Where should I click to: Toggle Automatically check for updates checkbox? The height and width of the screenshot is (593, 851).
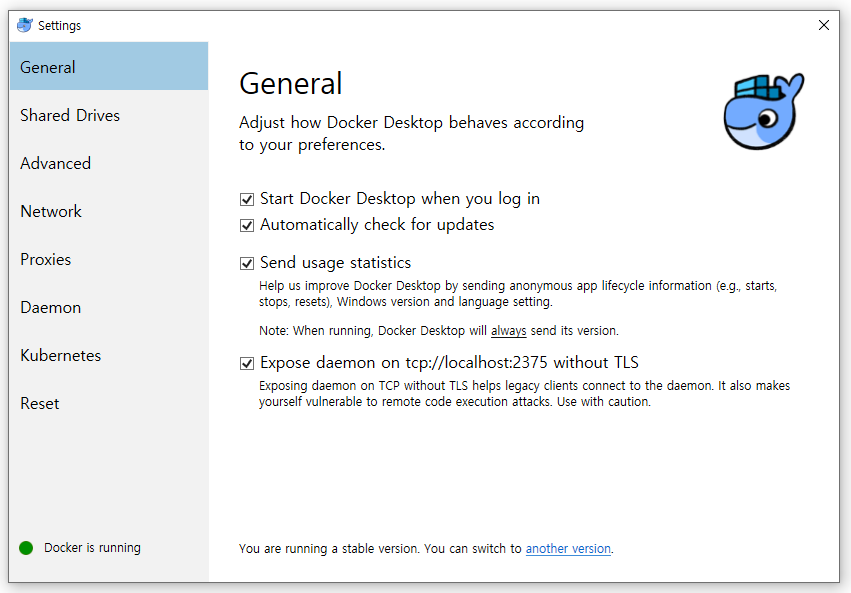247,225
